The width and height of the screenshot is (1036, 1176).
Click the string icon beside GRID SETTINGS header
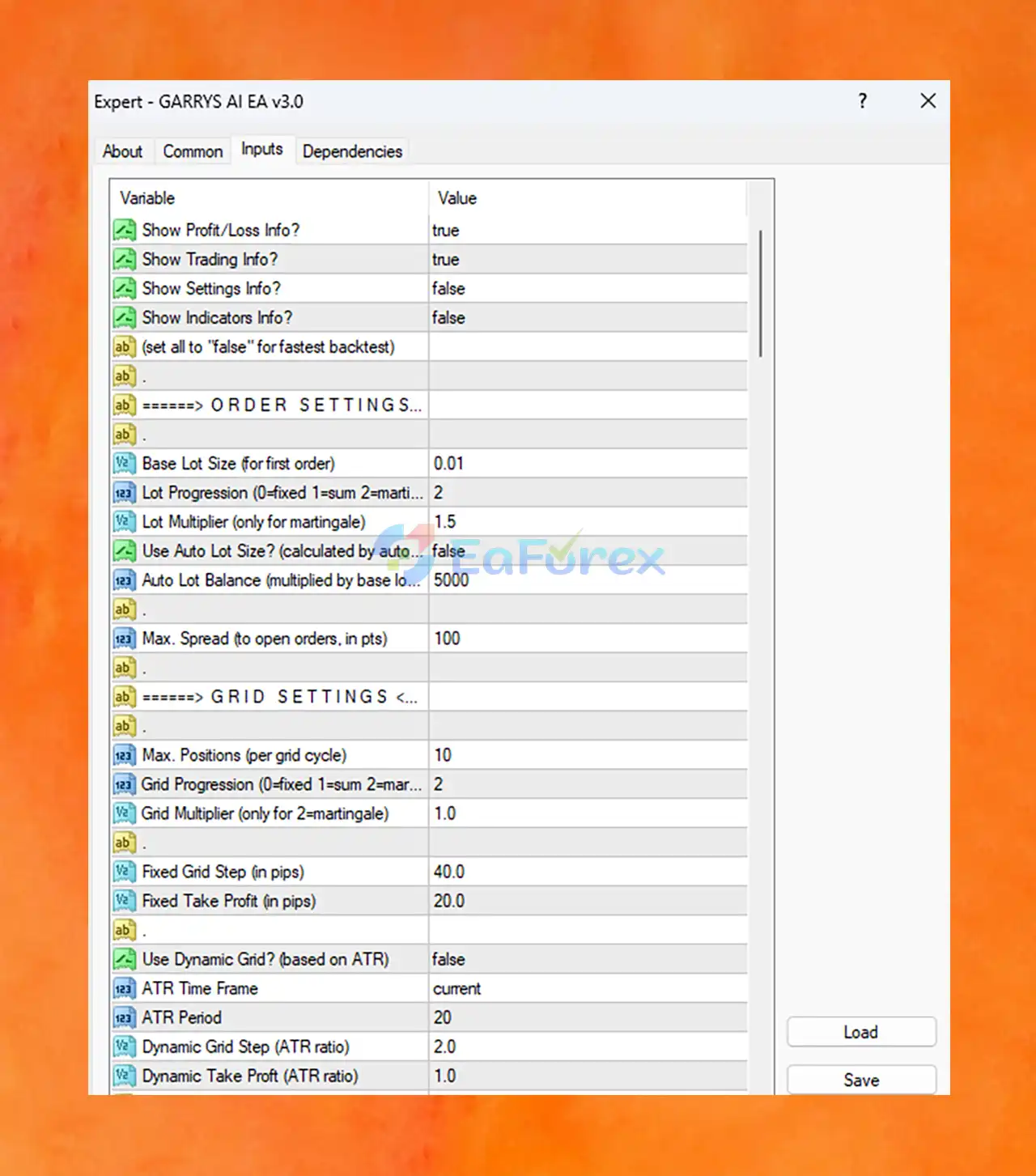(x=124, y=696)
